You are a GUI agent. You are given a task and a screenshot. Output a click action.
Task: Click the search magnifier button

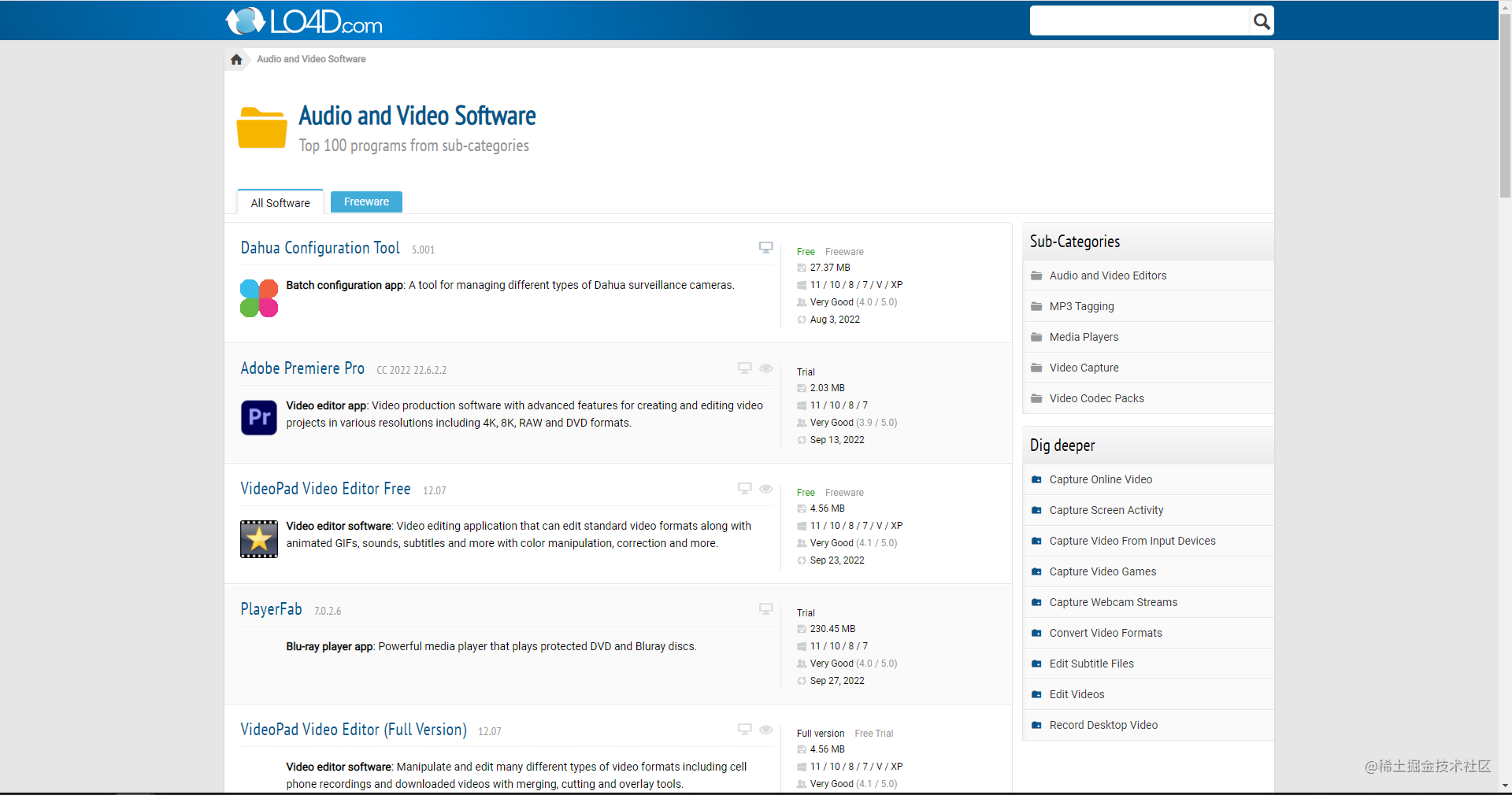[x=1262, y=21]
